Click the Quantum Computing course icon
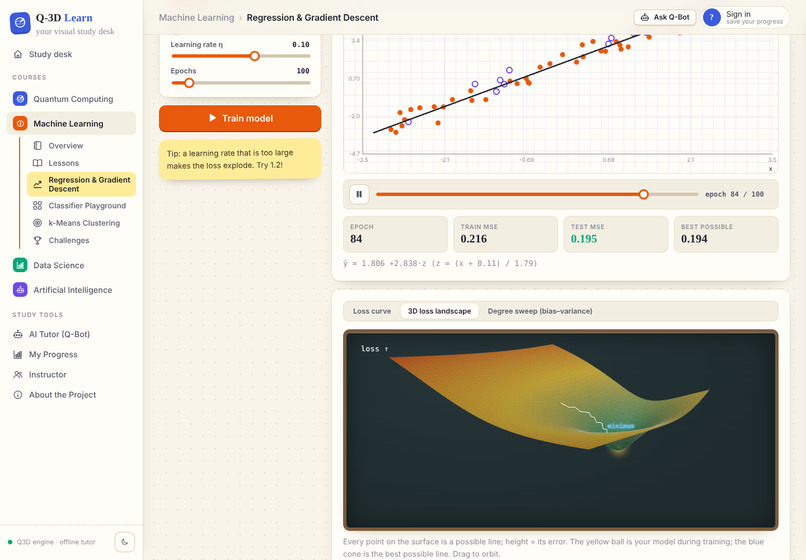This screenshot has height=560, width=806. click(20, 99)
